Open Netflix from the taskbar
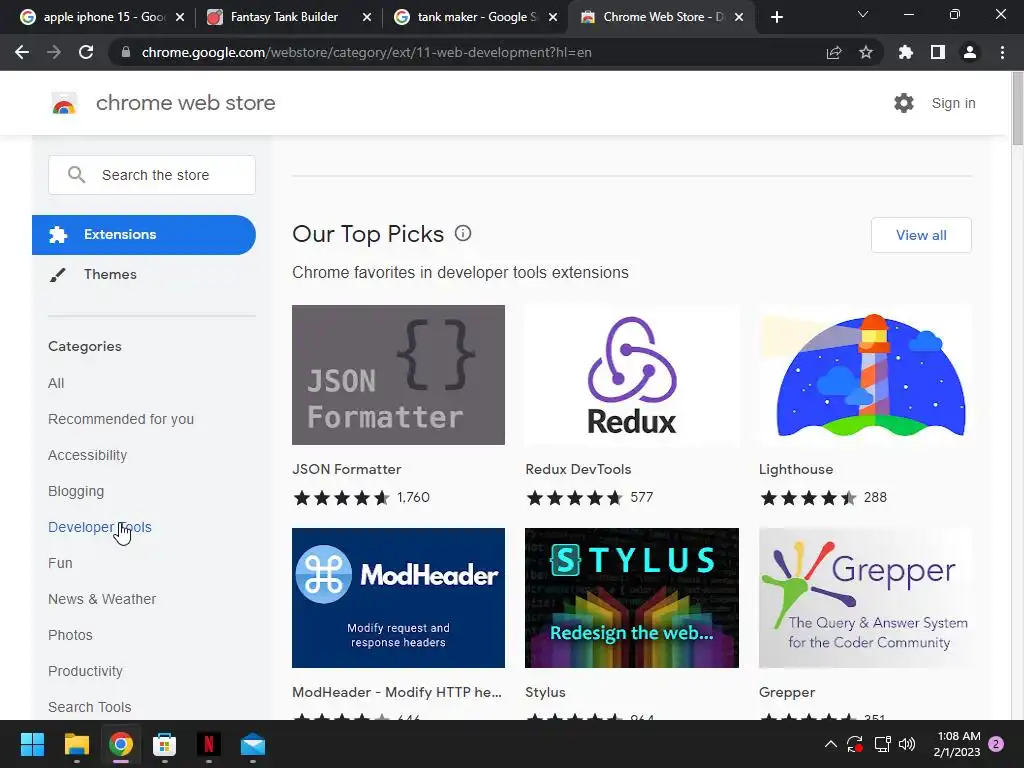The width and height of the screenshot is (1024, 768). point(209,744)
